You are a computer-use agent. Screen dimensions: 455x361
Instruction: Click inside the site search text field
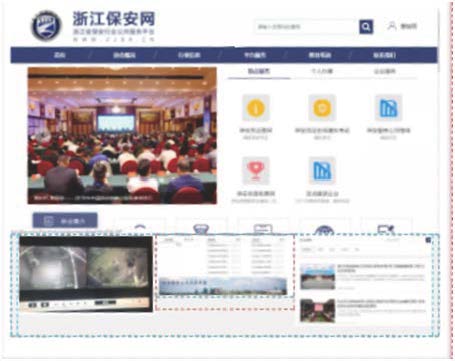(307, 27)
